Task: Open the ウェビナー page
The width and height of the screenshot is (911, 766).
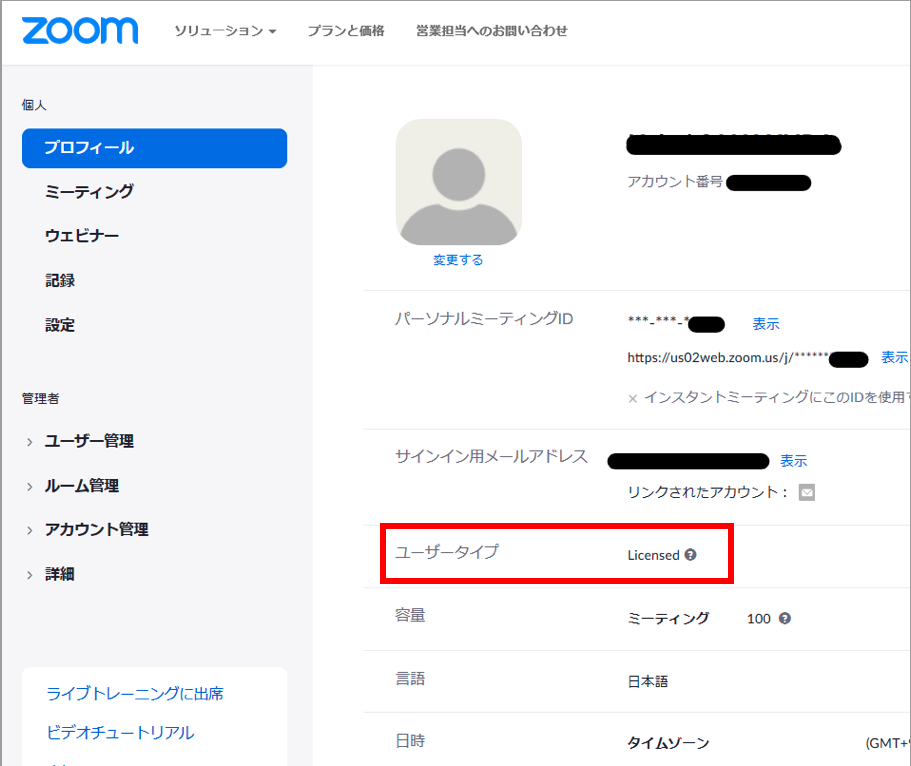Action: pos(82,236)
